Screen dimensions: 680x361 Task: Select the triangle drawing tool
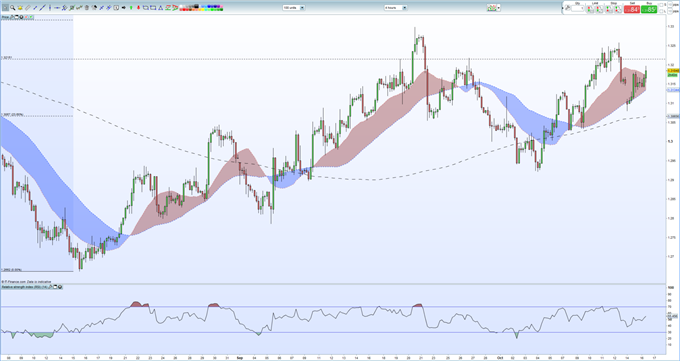pyautogui.click(x=160, y=7)
